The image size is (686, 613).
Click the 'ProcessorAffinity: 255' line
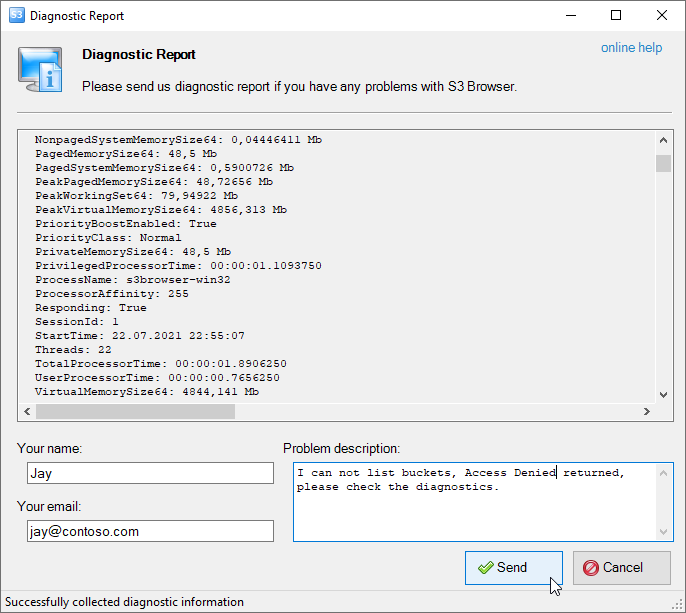pyautogui.click(x=112, y=294)
